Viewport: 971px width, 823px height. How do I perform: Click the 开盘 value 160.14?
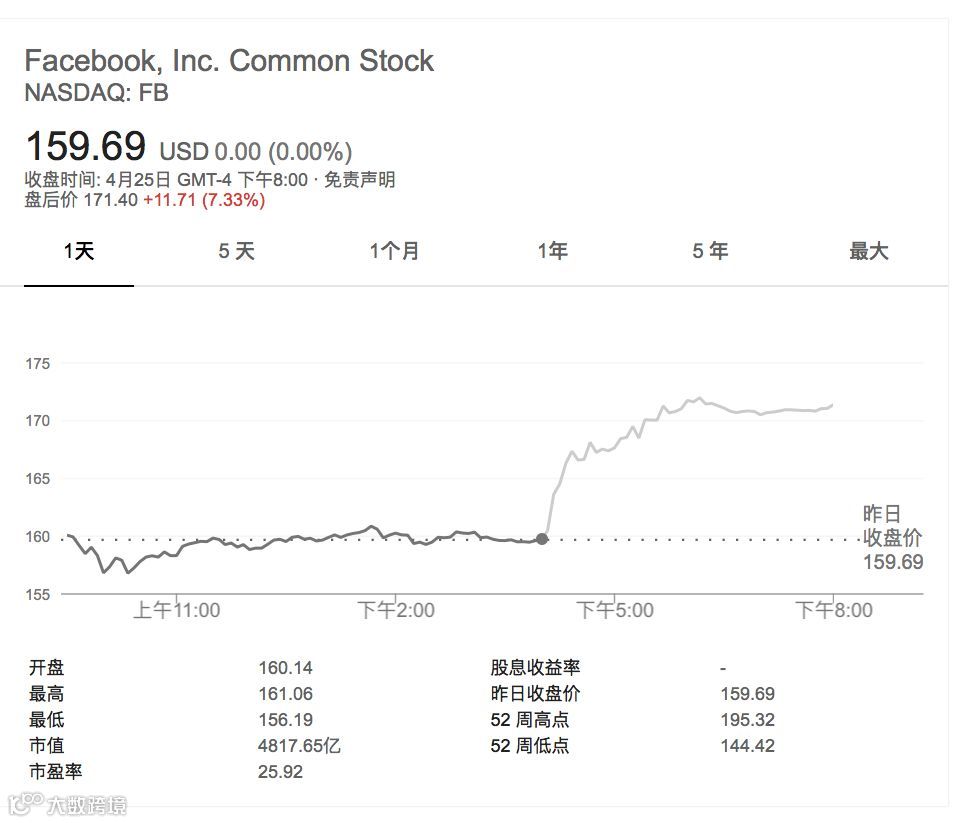285,668
